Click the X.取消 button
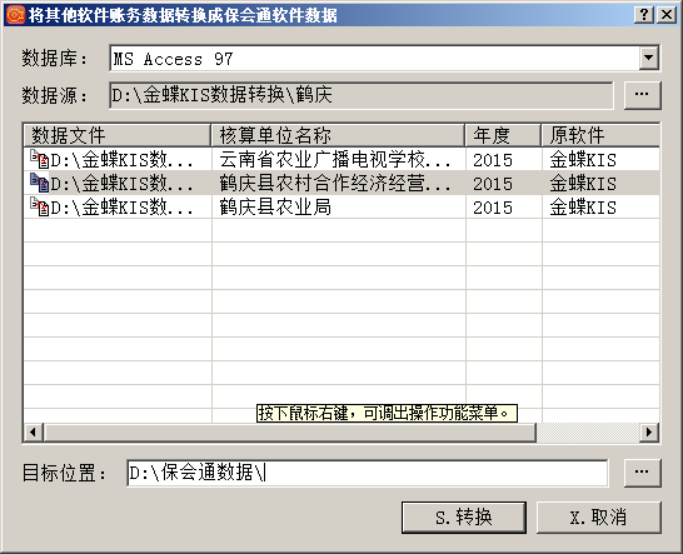Viewport: 683px width, 554px height. (598, 517)
